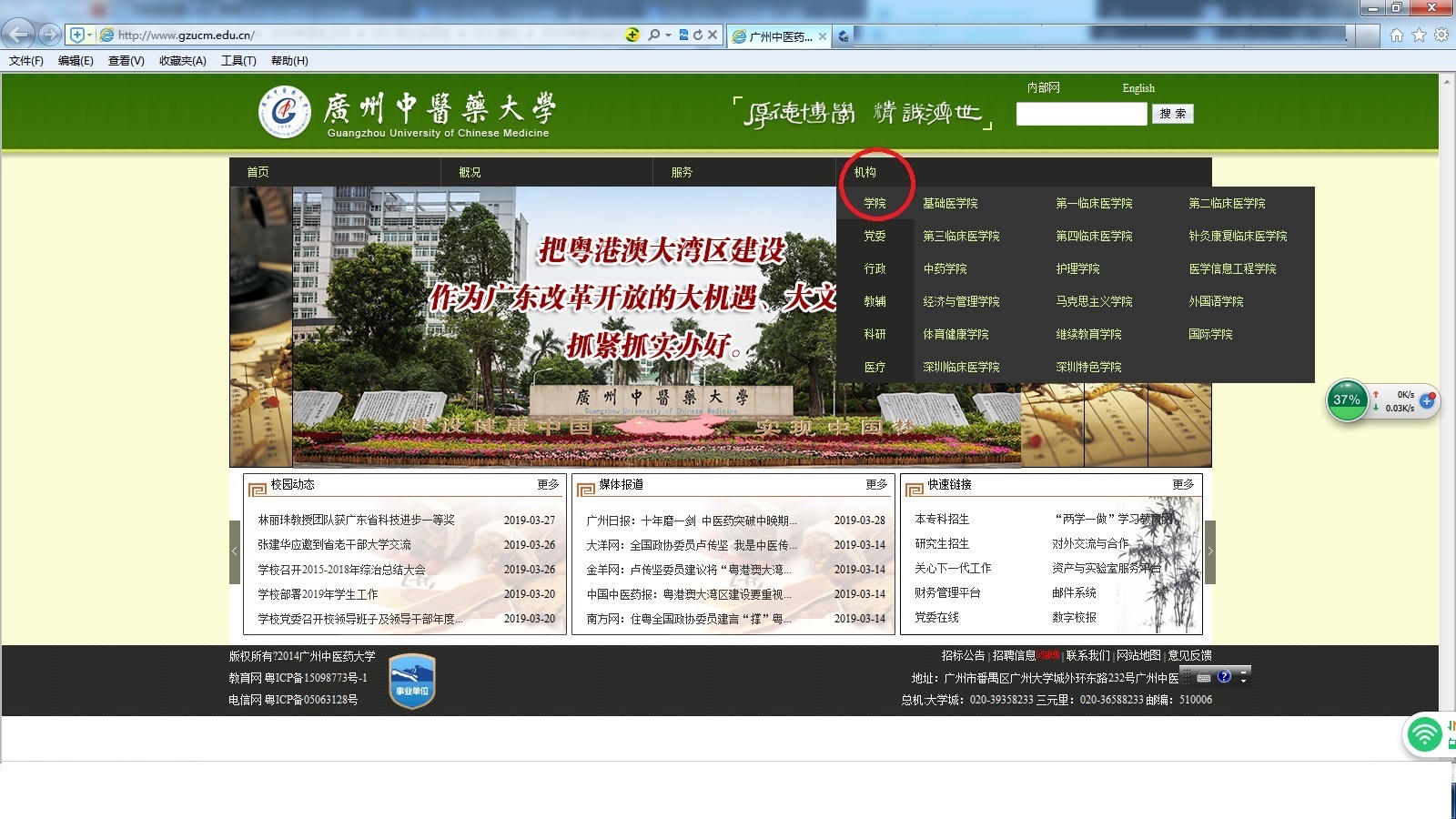Open 邮件系统 quick link
The image size is (1456, 819).
click(1074, 592)
